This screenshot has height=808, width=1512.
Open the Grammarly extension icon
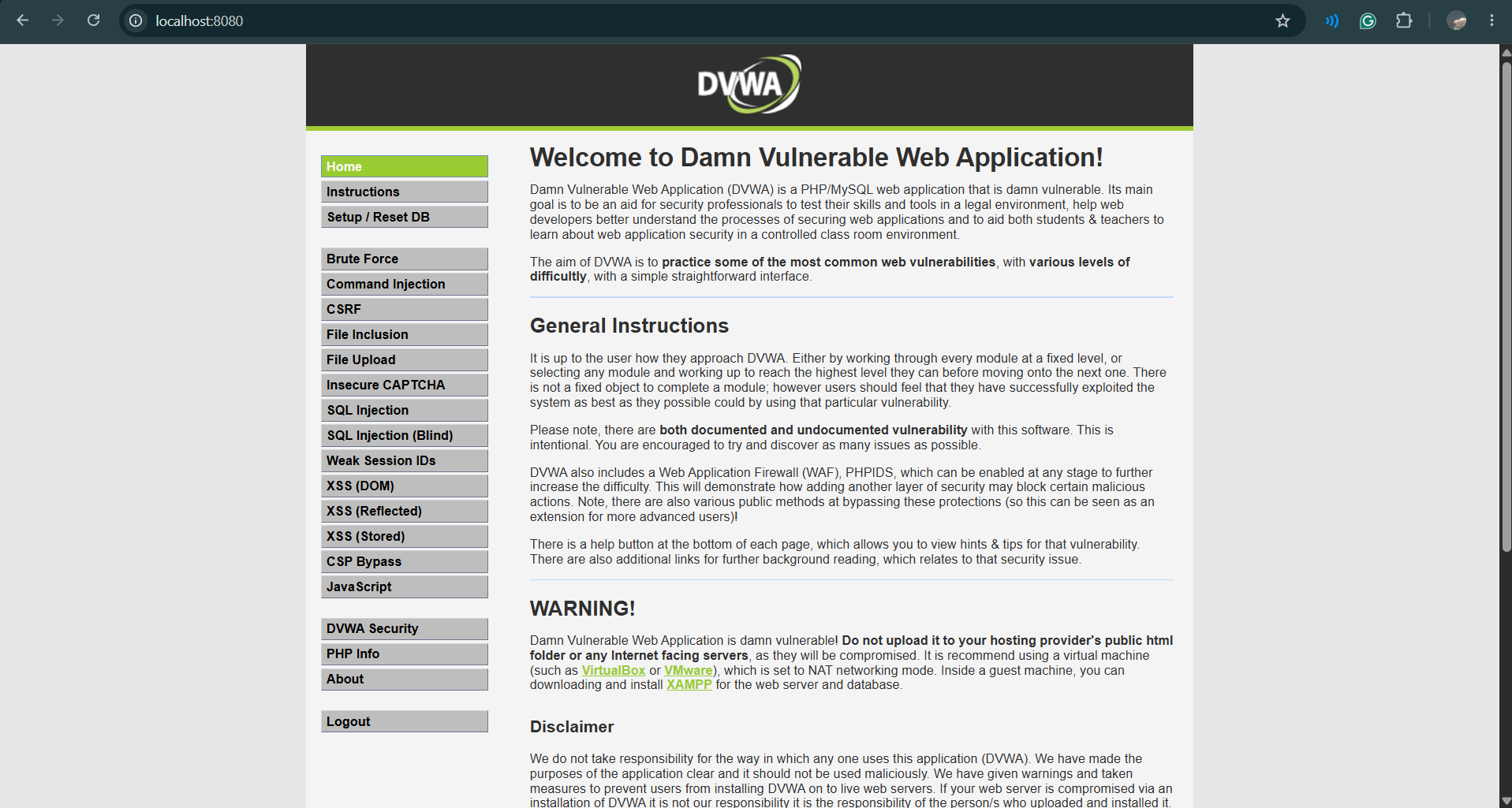tap(1368, 20)
